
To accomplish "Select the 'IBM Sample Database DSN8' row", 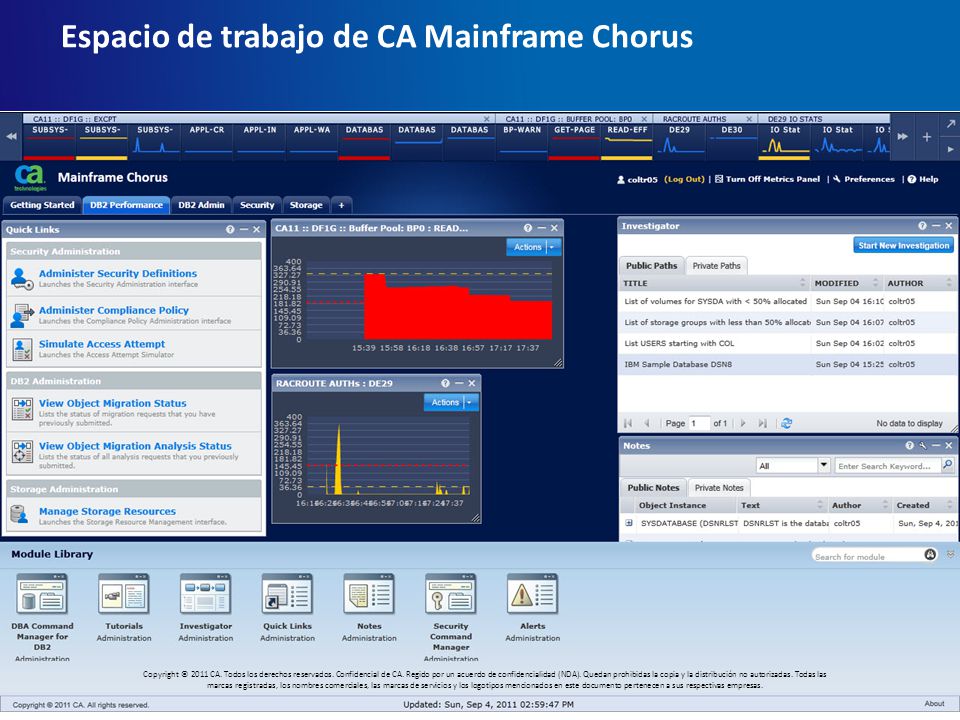I will tap(787, 364).
